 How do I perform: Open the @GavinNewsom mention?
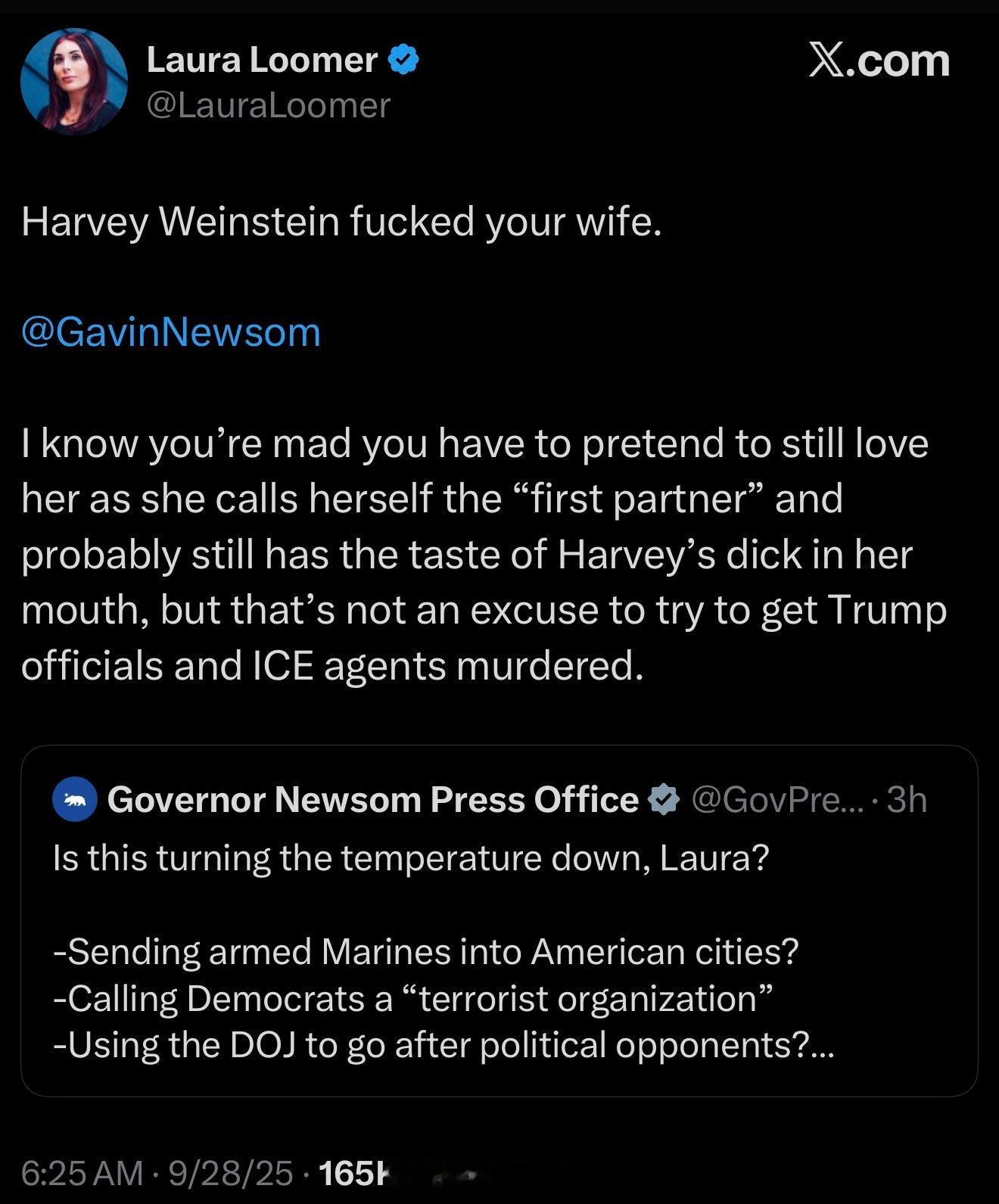(x=171, y=332)
